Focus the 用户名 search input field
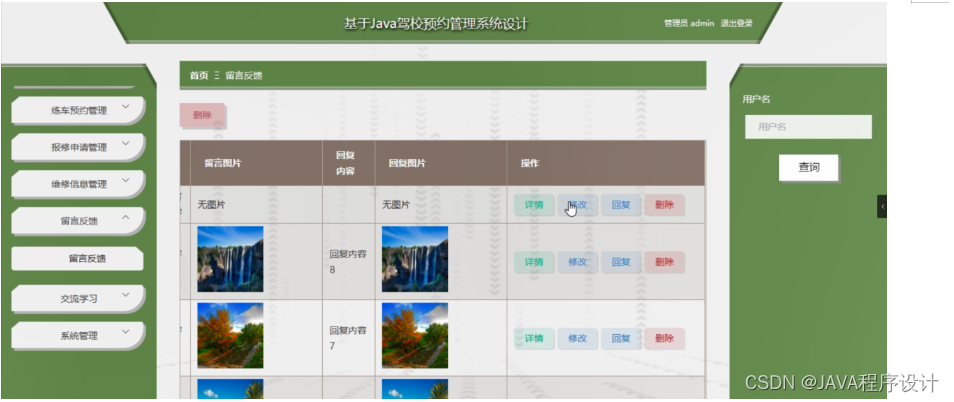 808,127
